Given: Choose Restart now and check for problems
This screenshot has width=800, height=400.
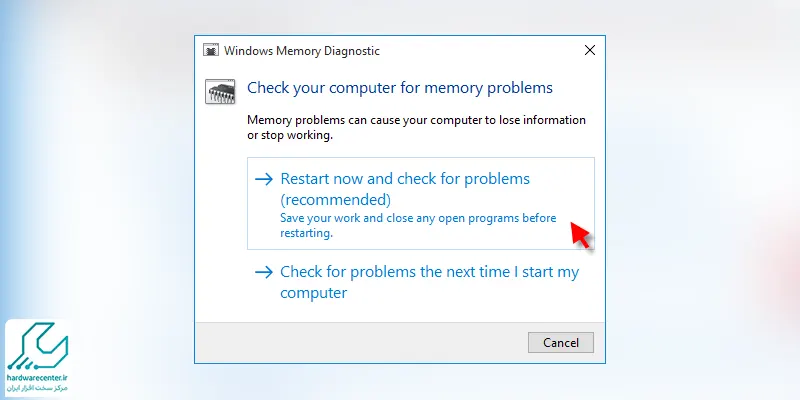Looking at the screenshot, I should tap(421, 203).
